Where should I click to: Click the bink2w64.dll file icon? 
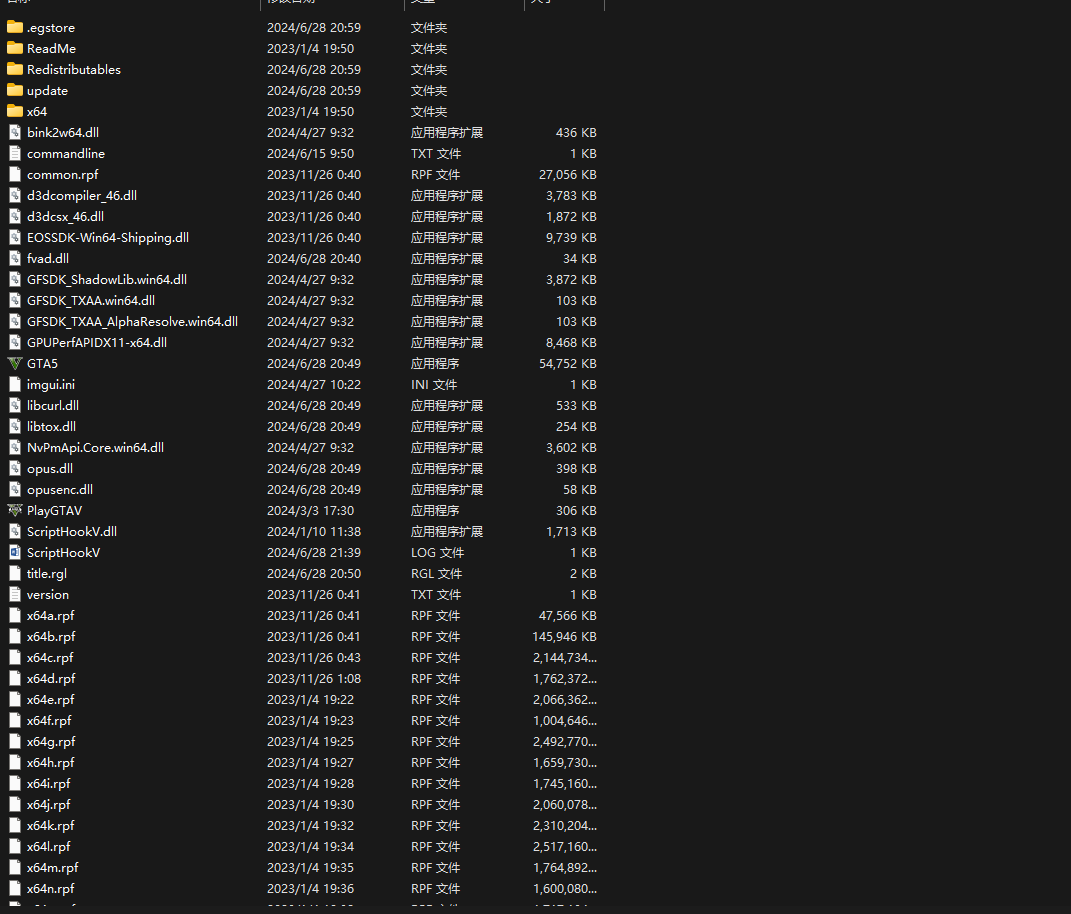click(15, 133)
